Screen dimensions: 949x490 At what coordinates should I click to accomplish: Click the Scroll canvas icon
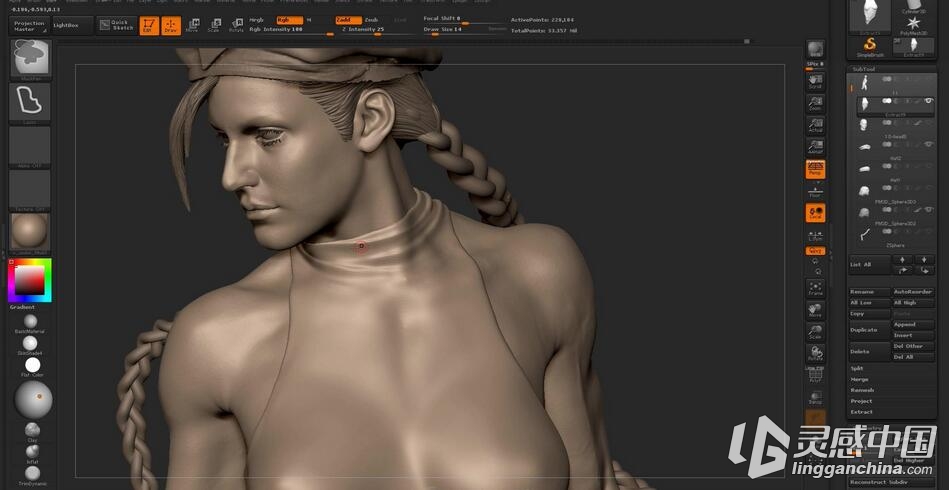815,82
